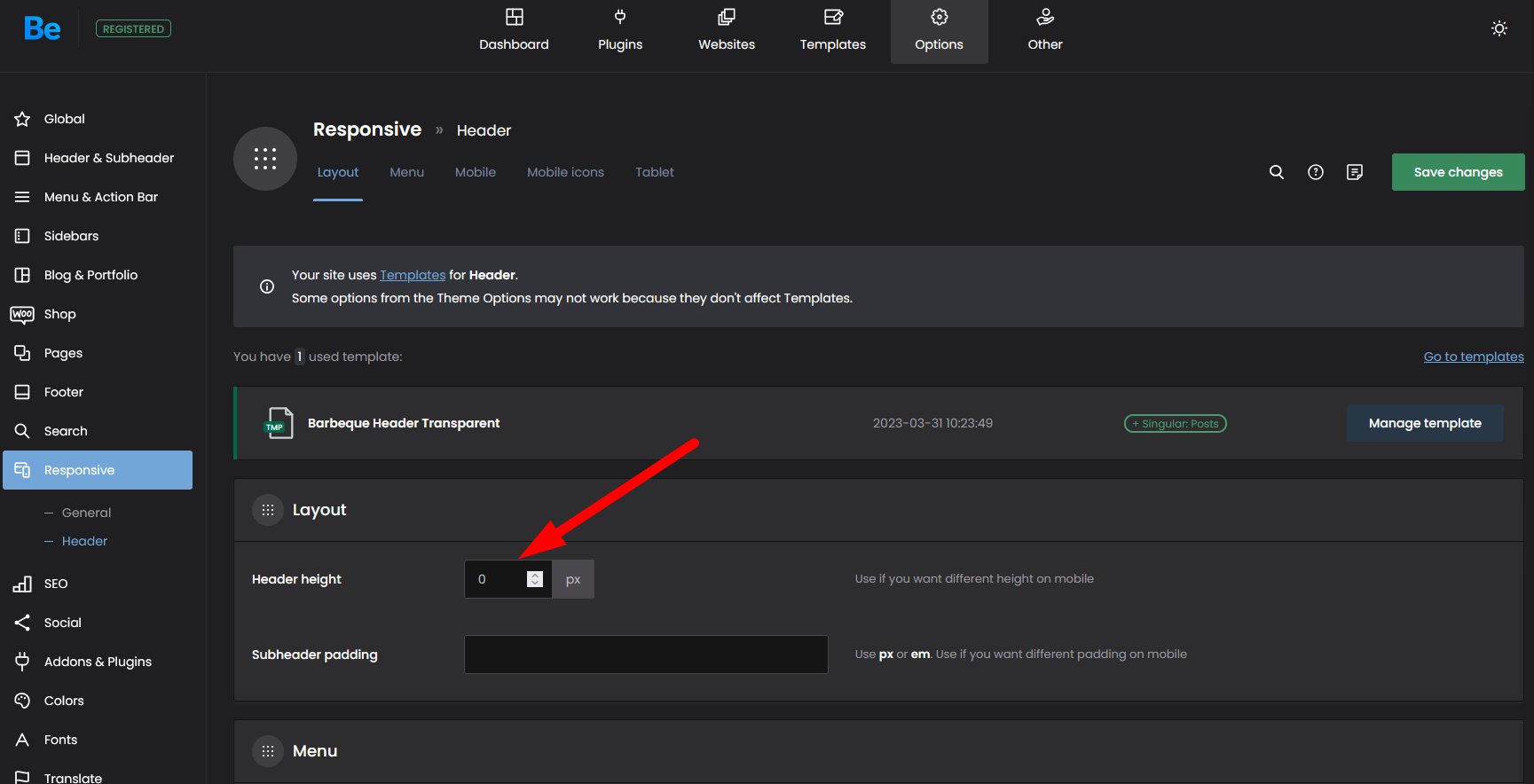Click Manage template button
The height and width of the screenshot is (784, 1534).
click(x=1425, y=423)
